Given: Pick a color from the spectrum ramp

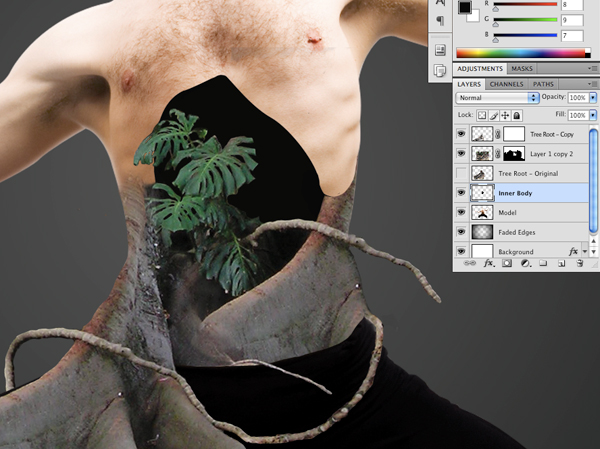Looking at the screenshot, I should click(x=523, y=53).
